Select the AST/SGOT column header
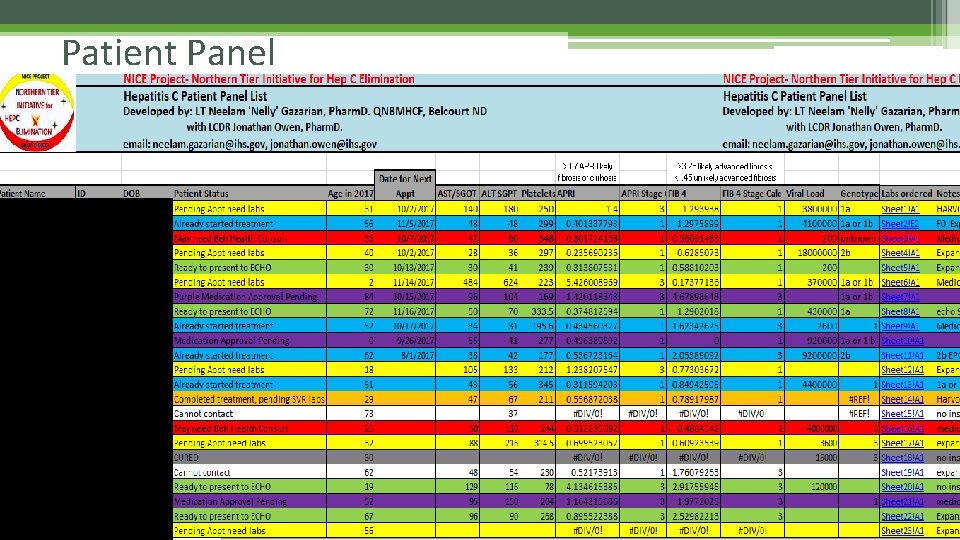960x540 pixels. tap(457, 193)
